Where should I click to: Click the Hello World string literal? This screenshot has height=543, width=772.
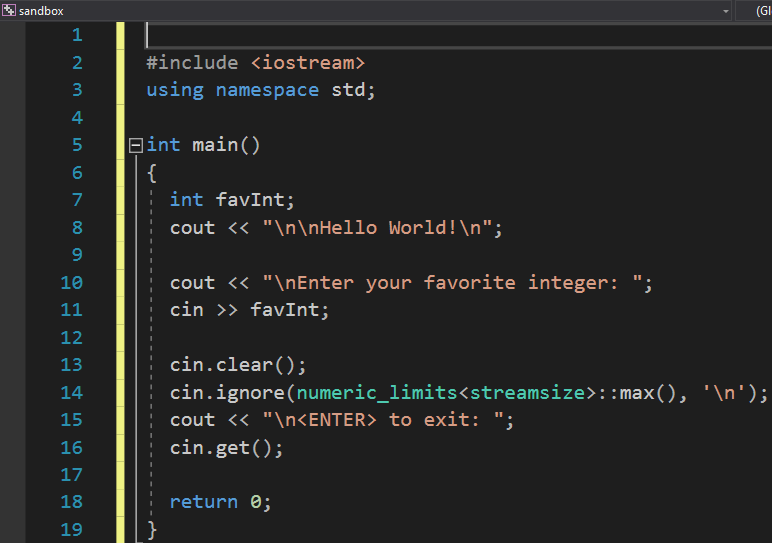382,228
